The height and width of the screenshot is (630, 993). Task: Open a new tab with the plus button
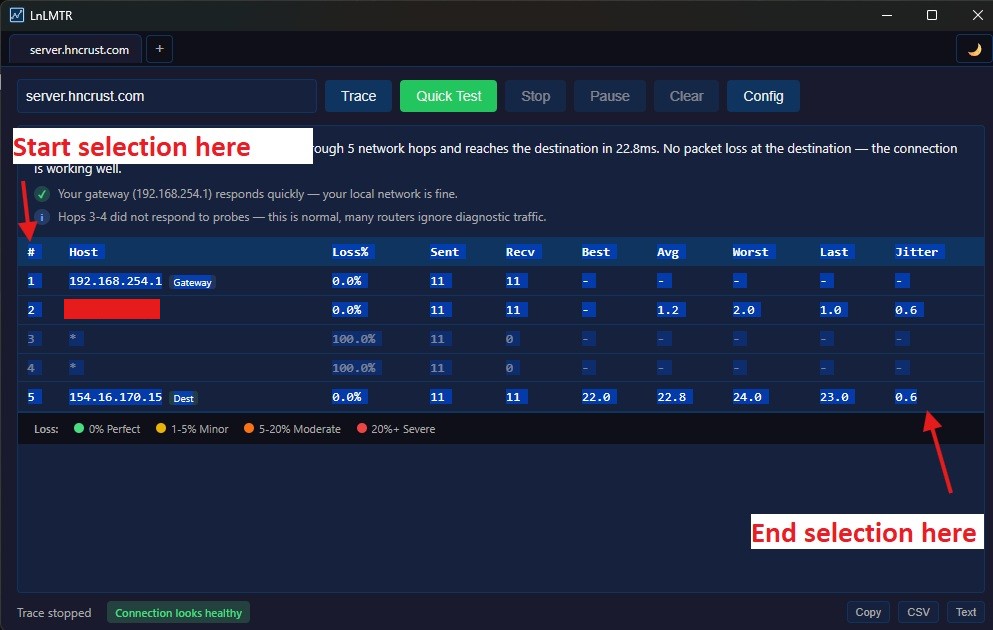(x=159, y=49)
